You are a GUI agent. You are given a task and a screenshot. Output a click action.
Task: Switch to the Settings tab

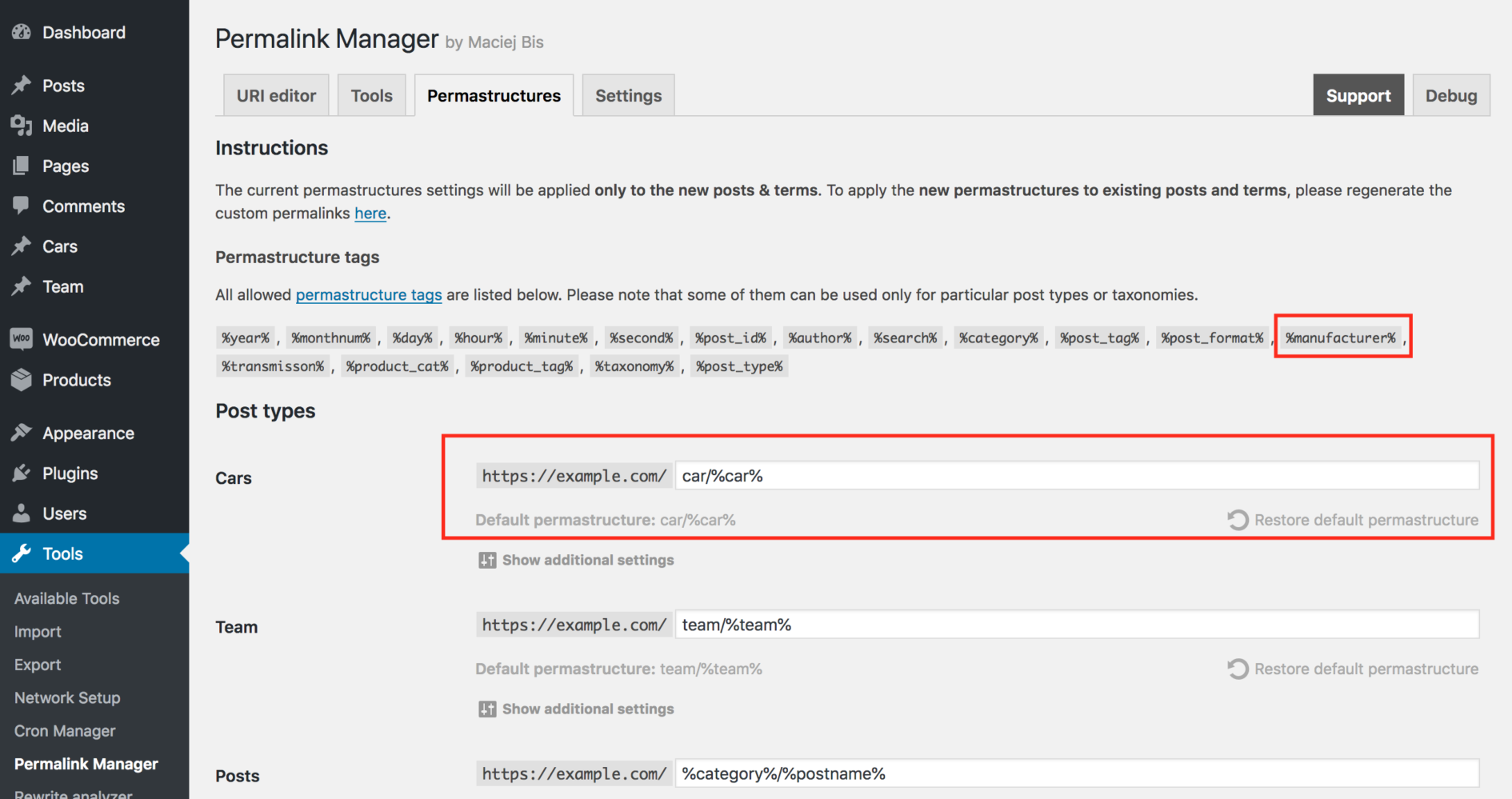tap(627, 94)
